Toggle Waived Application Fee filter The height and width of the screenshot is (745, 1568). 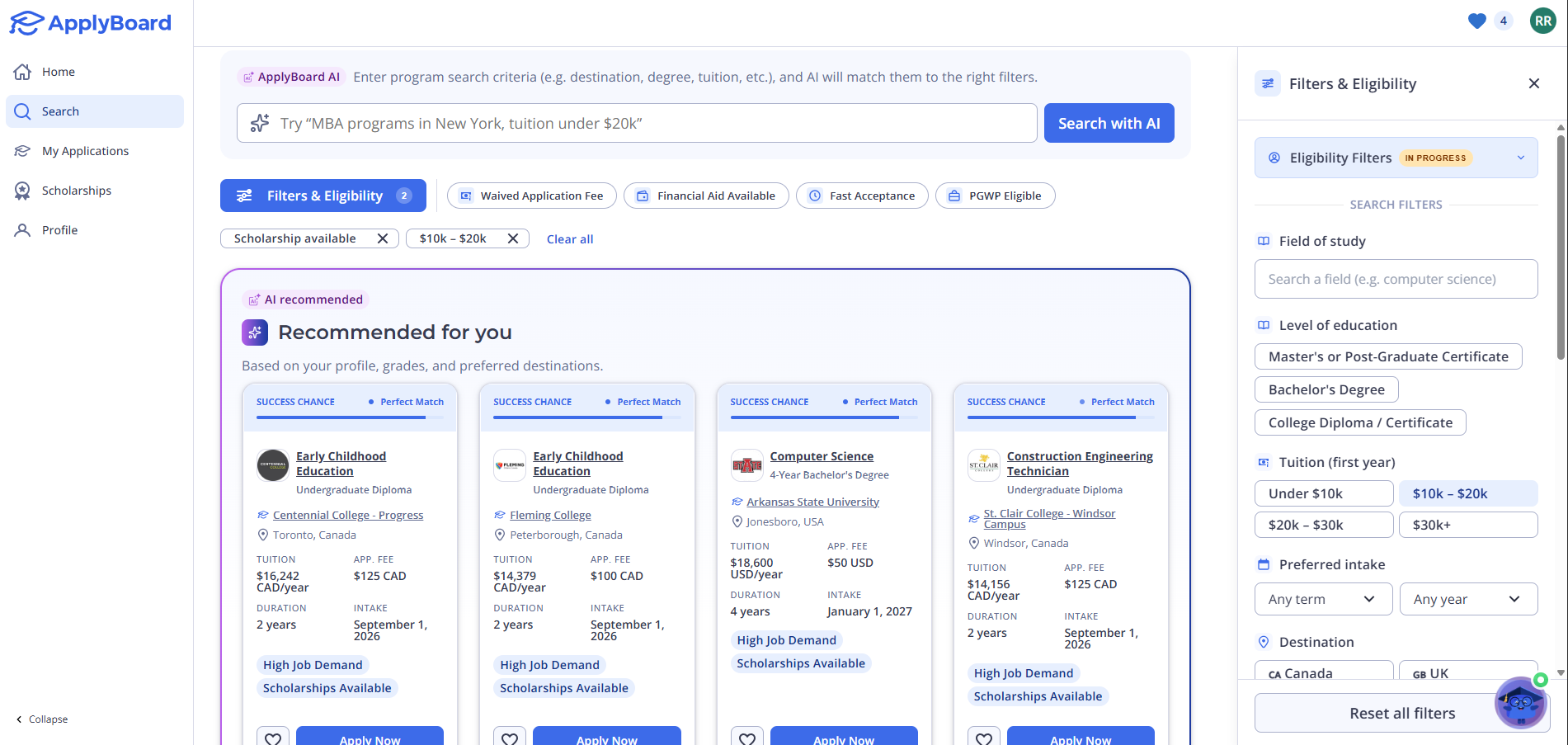point(532,196)
